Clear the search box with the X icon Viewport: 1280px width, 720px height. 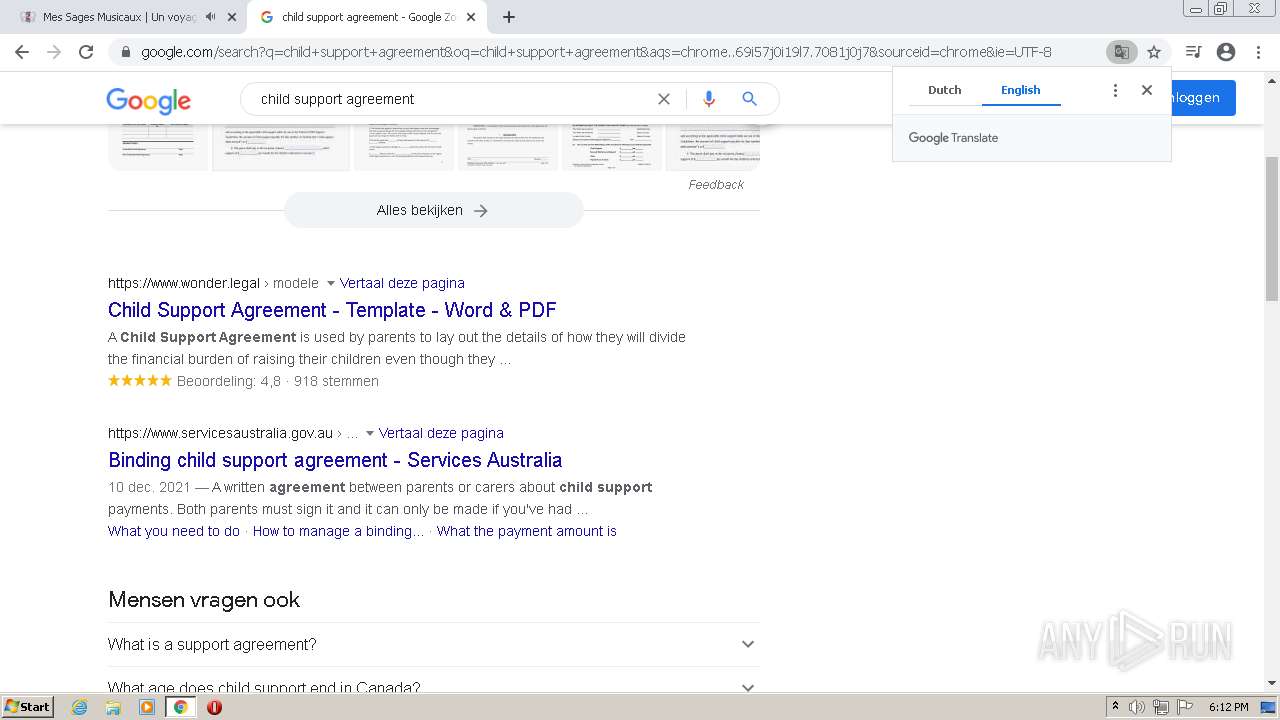pyautogui.click(x=664, y=99)
